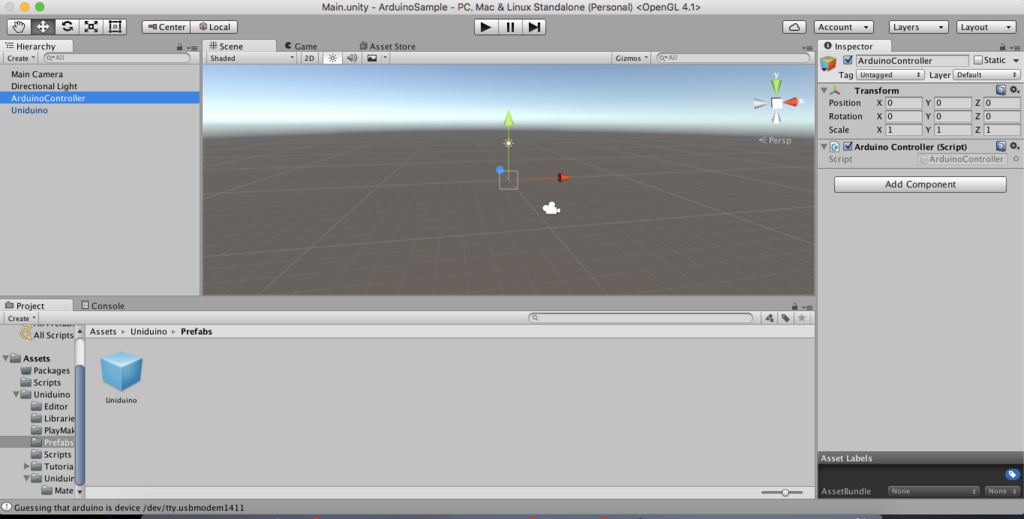Open the Shaded draw mode dropdown
The height and width of the screenshot is (519, 1024).
point(251,58)
